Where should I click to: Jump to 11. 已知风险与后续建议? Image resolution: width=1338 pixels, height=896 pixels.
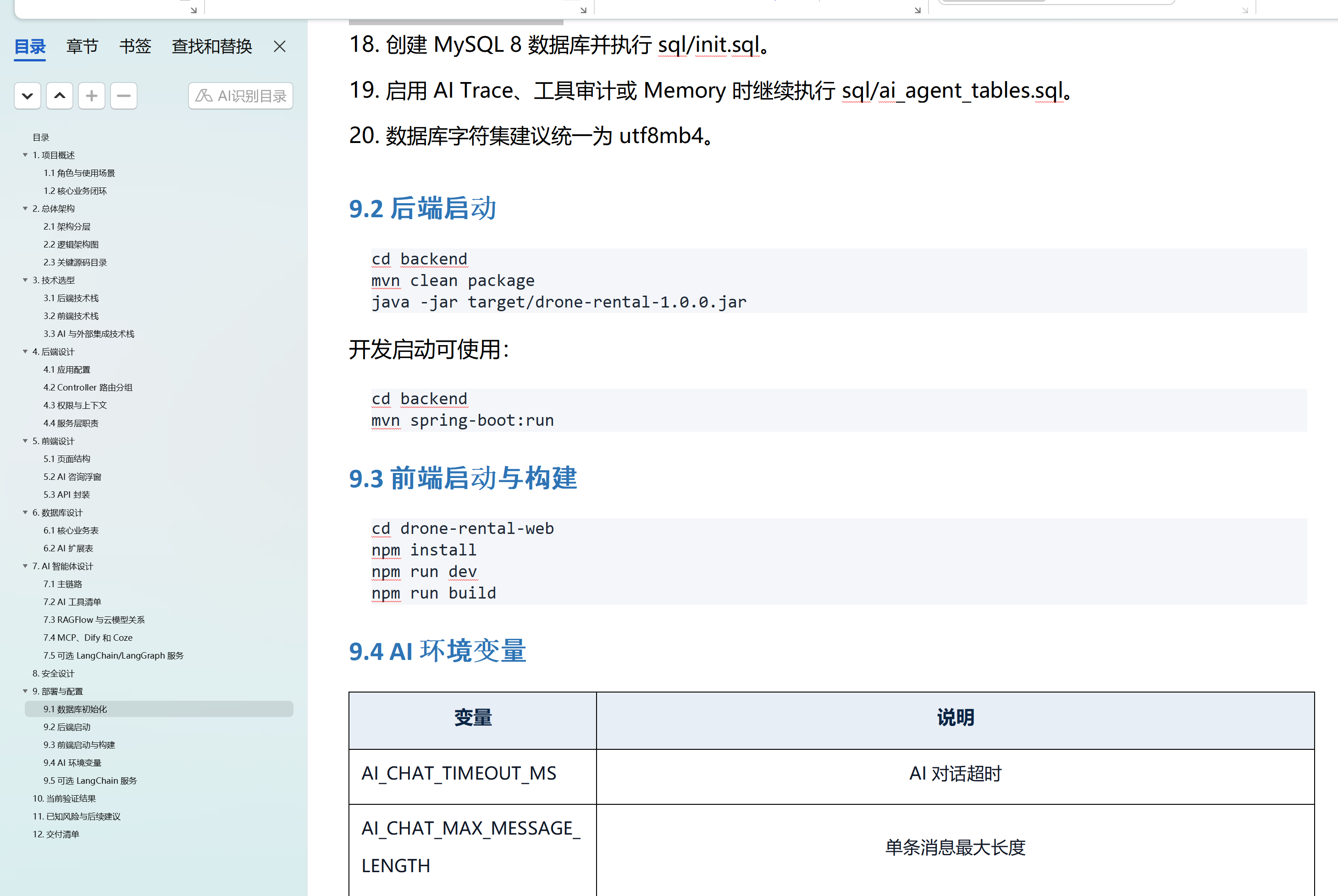76,817
